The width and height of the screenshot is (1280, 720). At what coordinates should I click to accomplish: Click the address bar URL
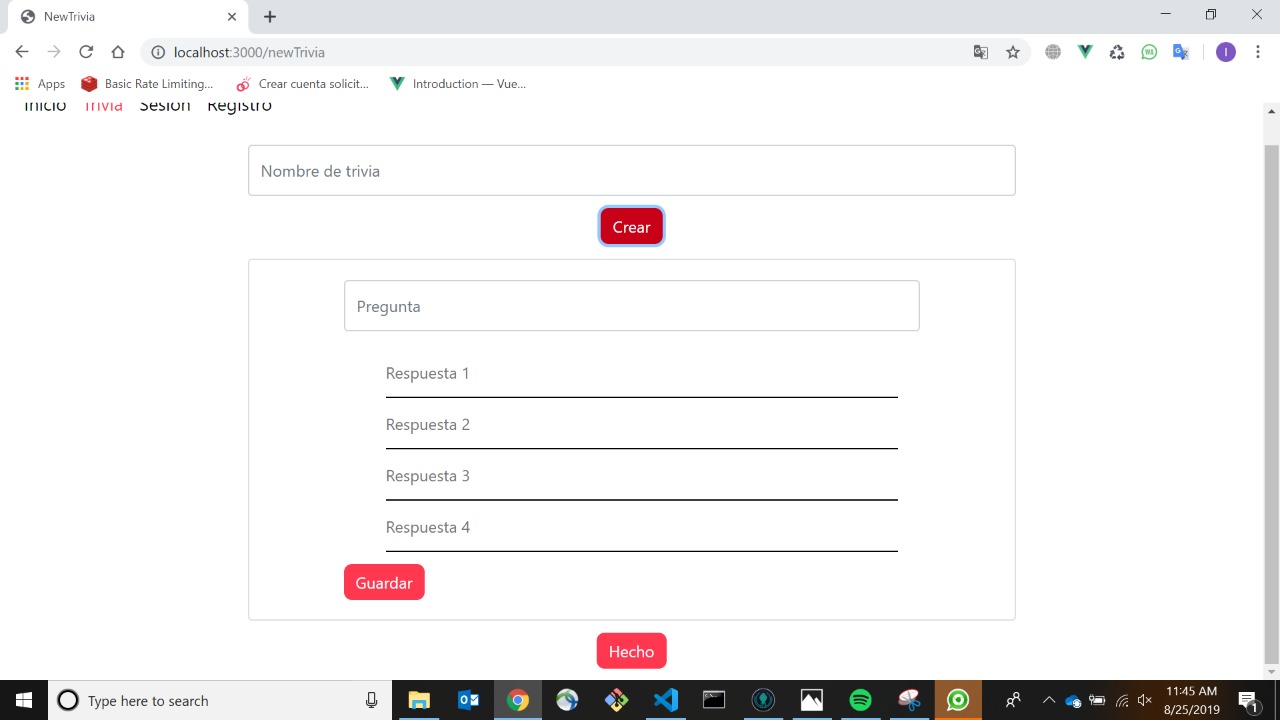pos(249,52)
